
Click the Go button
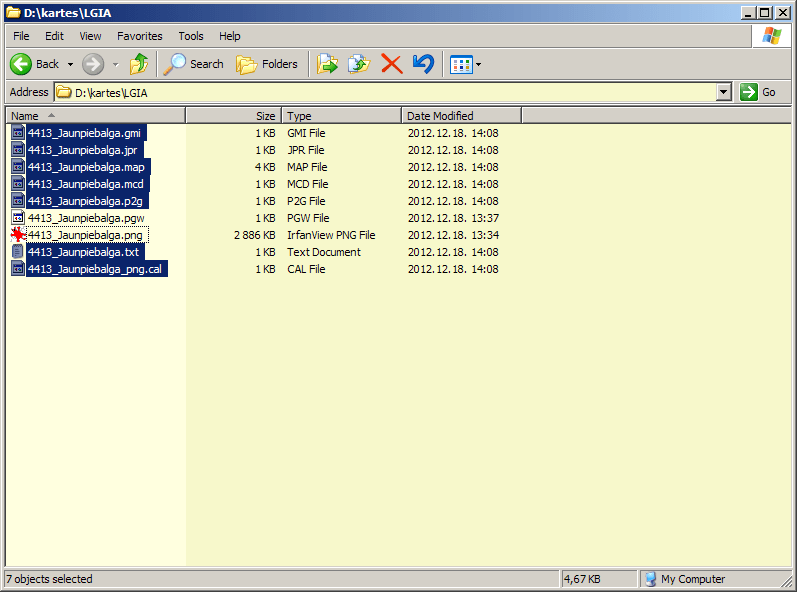click(758, 92)
